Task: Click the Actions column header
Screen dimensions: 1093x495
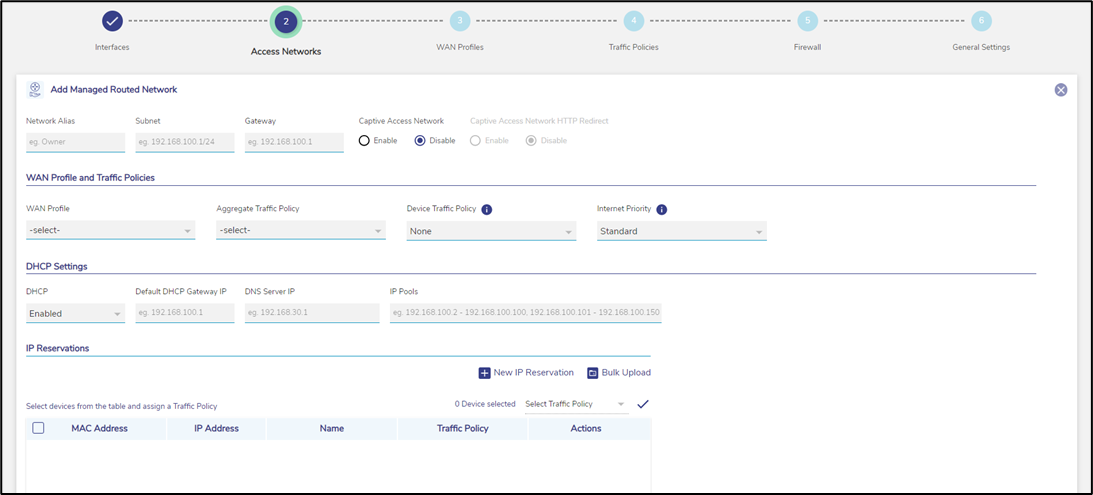Action: click(x=586, y=429)
